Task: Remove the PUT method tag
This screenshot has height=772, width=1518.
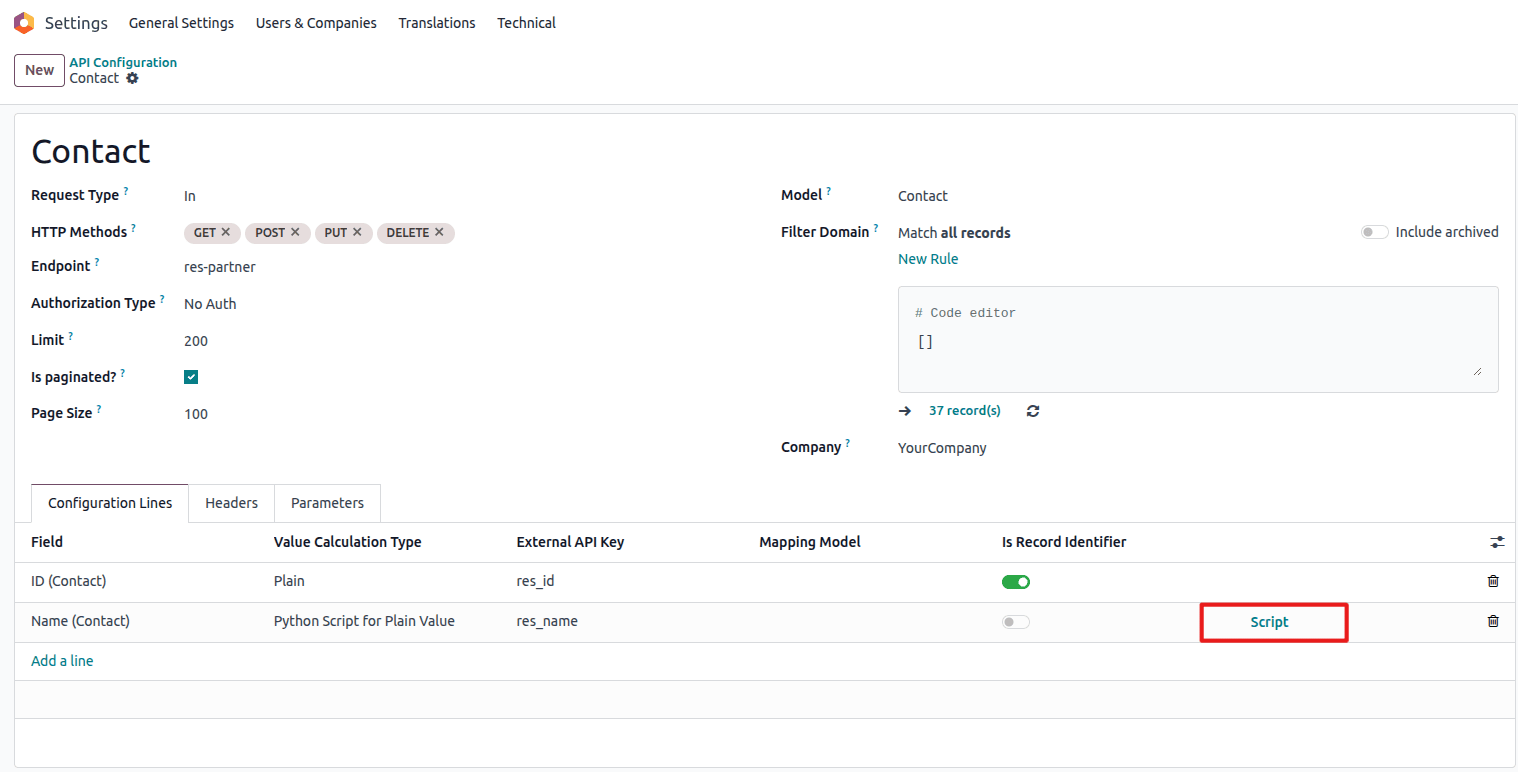Action: tap(357, 232)
